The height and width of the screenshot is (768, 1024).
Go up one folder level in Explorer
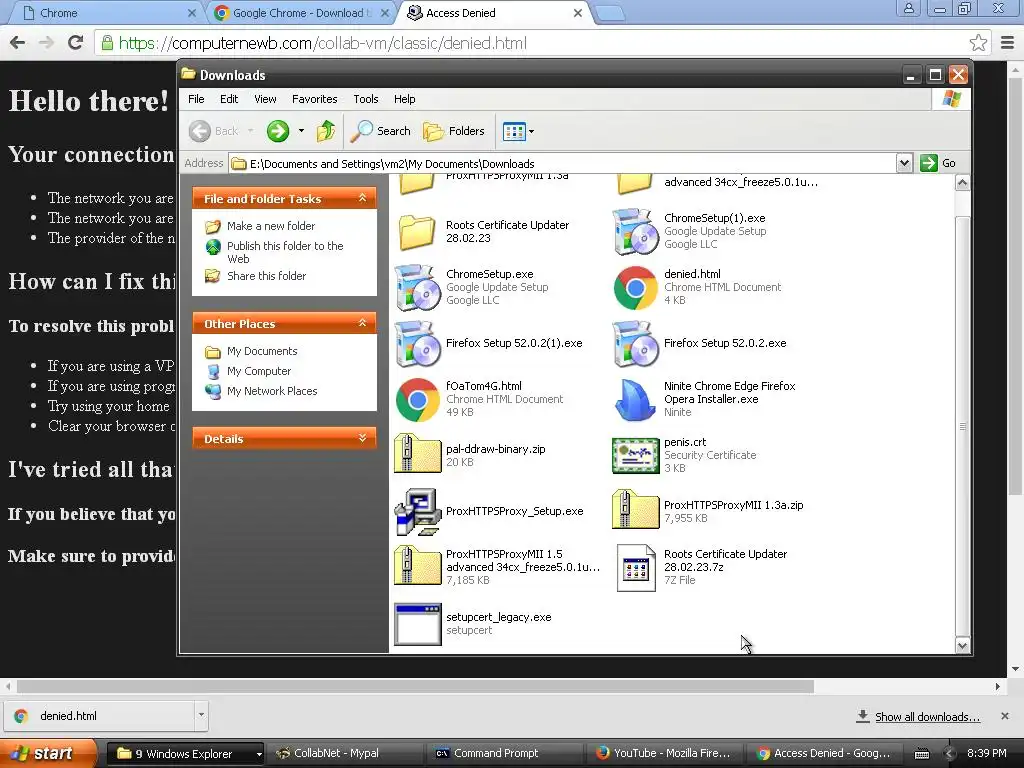[x=326, y=131]
